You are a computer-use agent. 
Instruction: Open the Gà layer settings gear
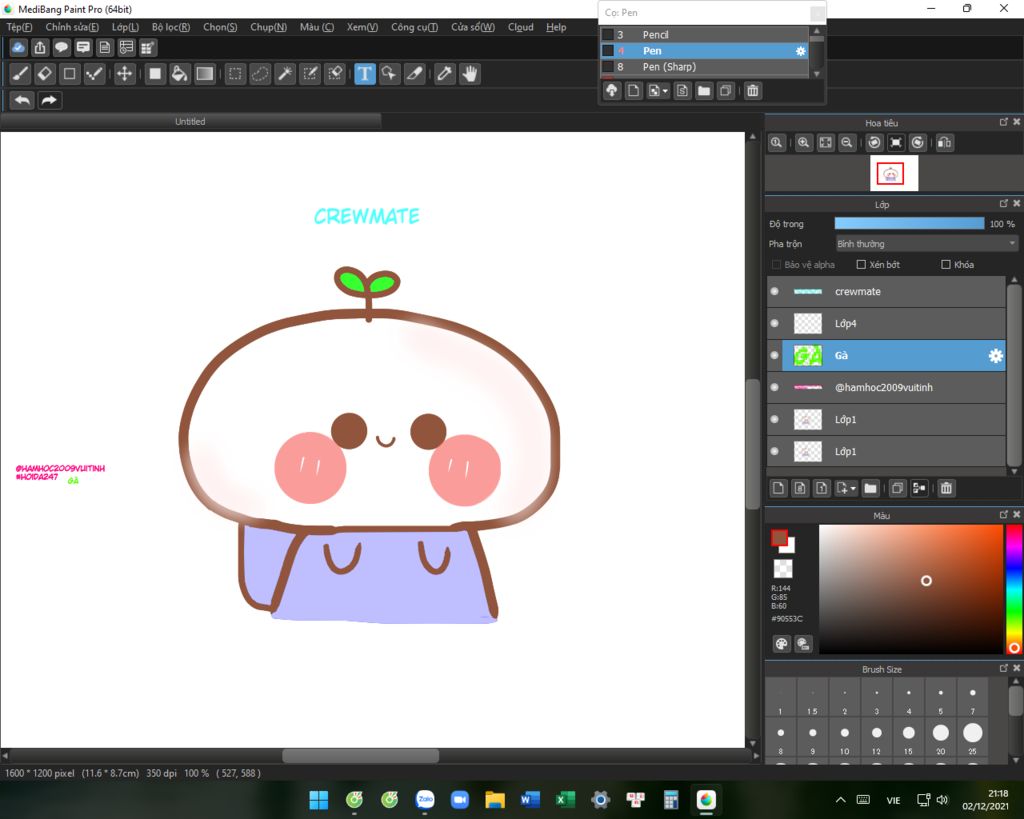pos(995,355)
